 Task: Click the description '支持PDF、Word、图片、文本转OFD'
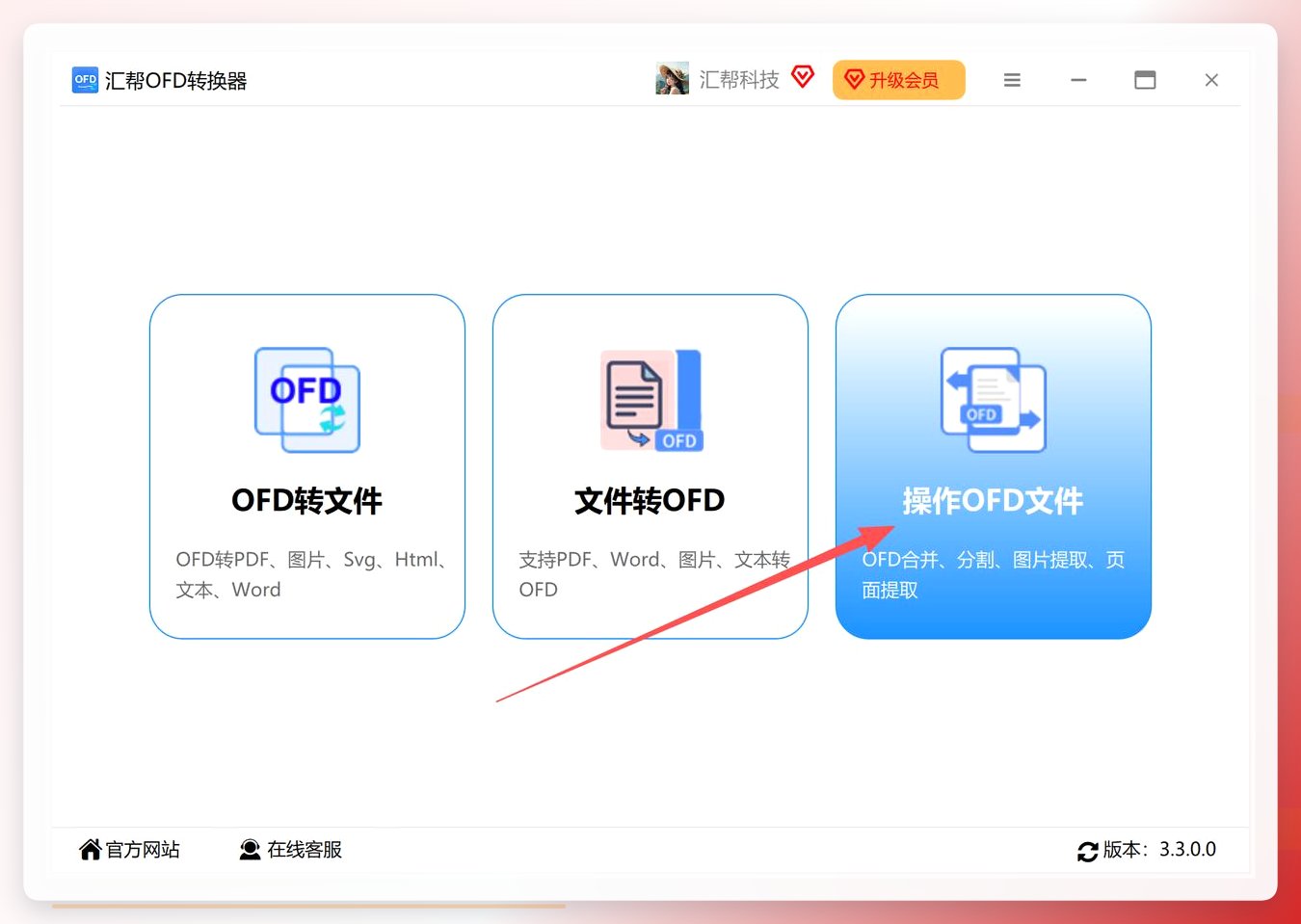[654, 574]
